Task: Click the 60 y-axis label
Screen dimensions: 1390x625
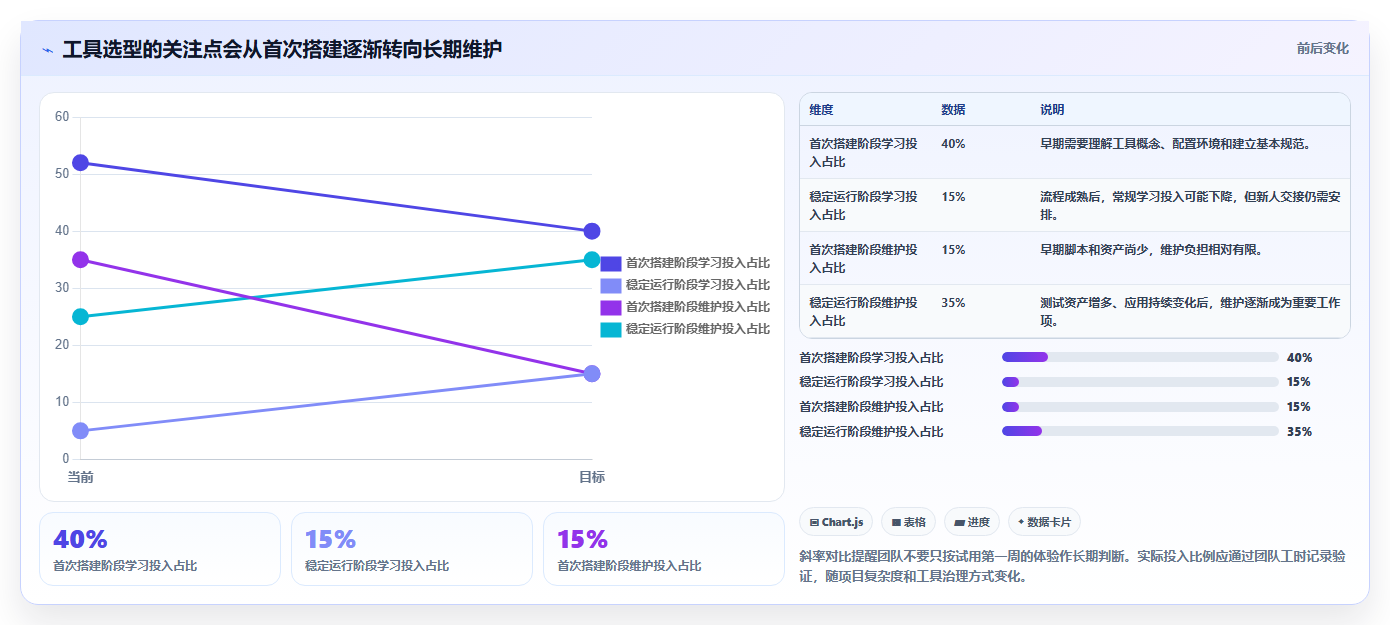Action: pos(62,117)
